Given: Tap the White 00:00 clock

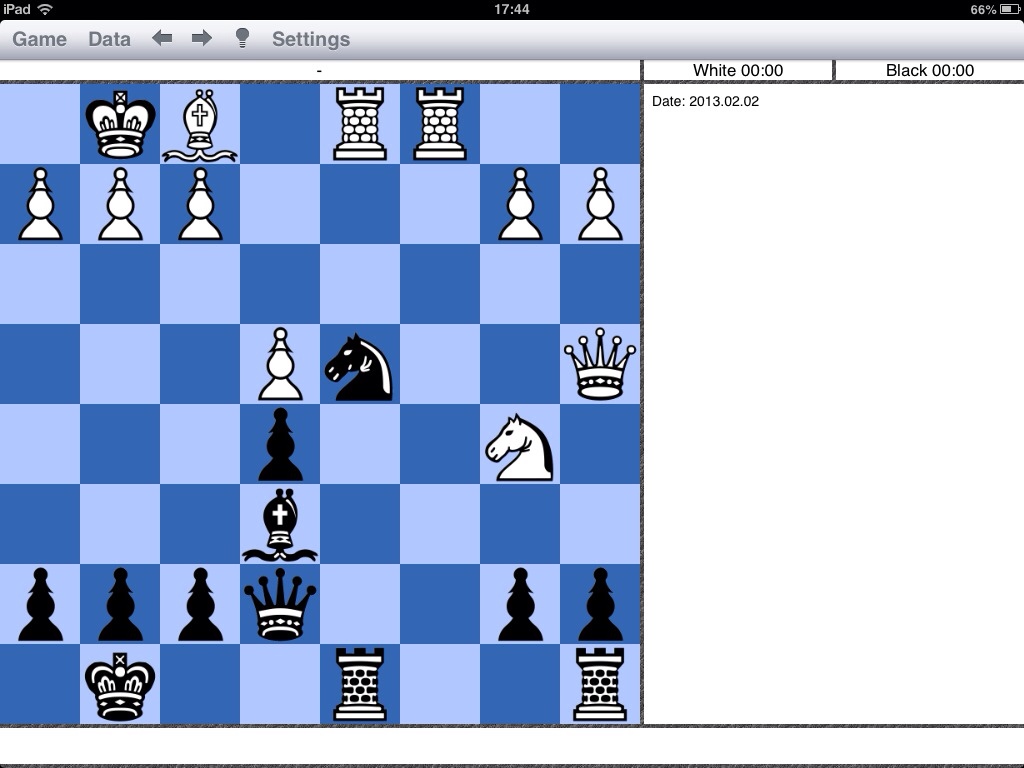Looking at the screenshot, I should pos(738,70).
